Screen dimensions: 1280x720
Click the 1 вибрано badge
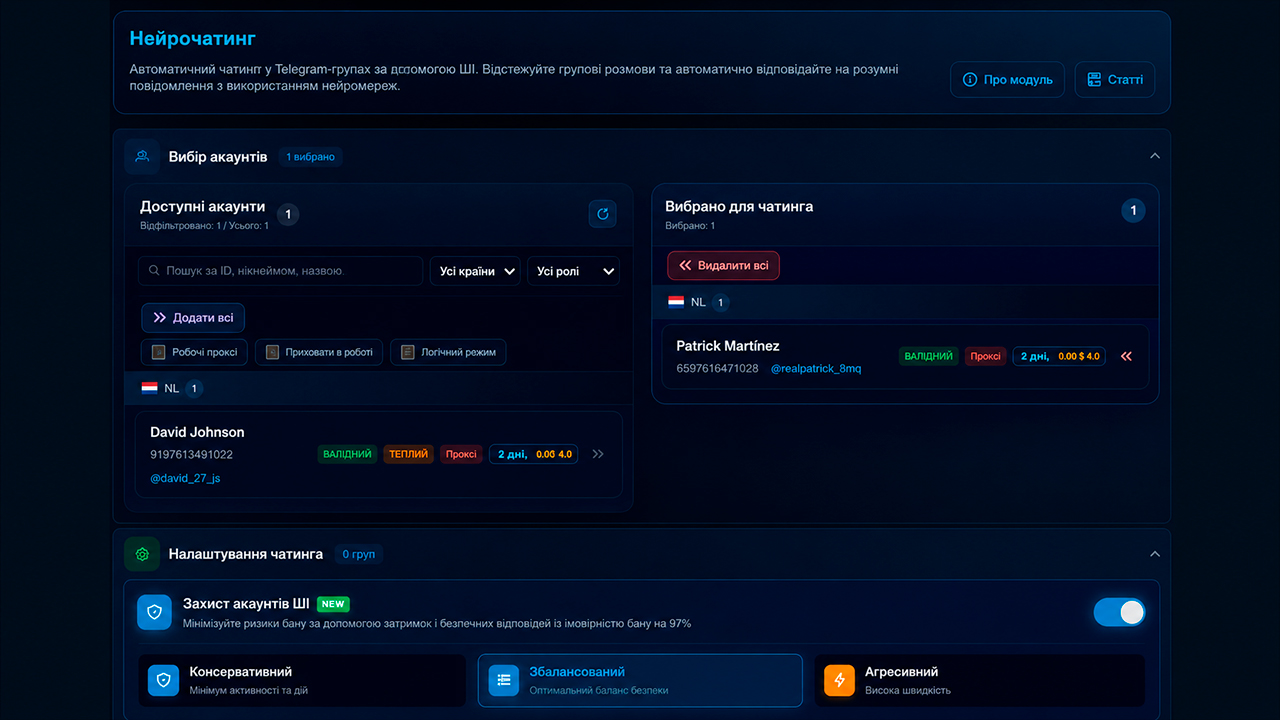[x=310, y=156]
